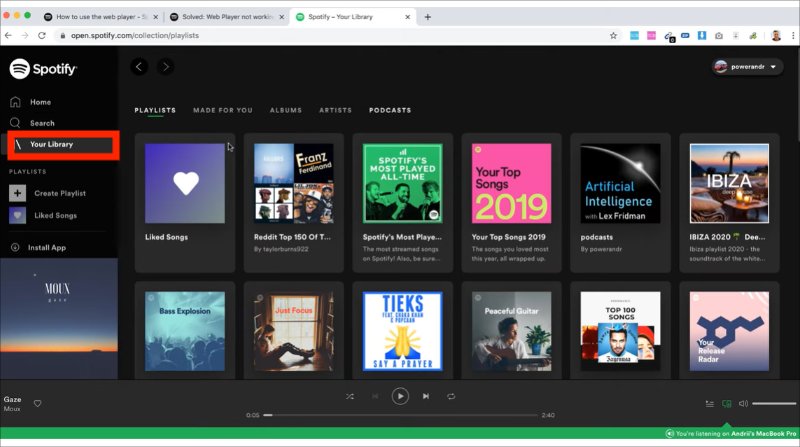The height and width of the screenshot is (447, 800).
Task: Reload the page in the browser
Action: point(42,35)
